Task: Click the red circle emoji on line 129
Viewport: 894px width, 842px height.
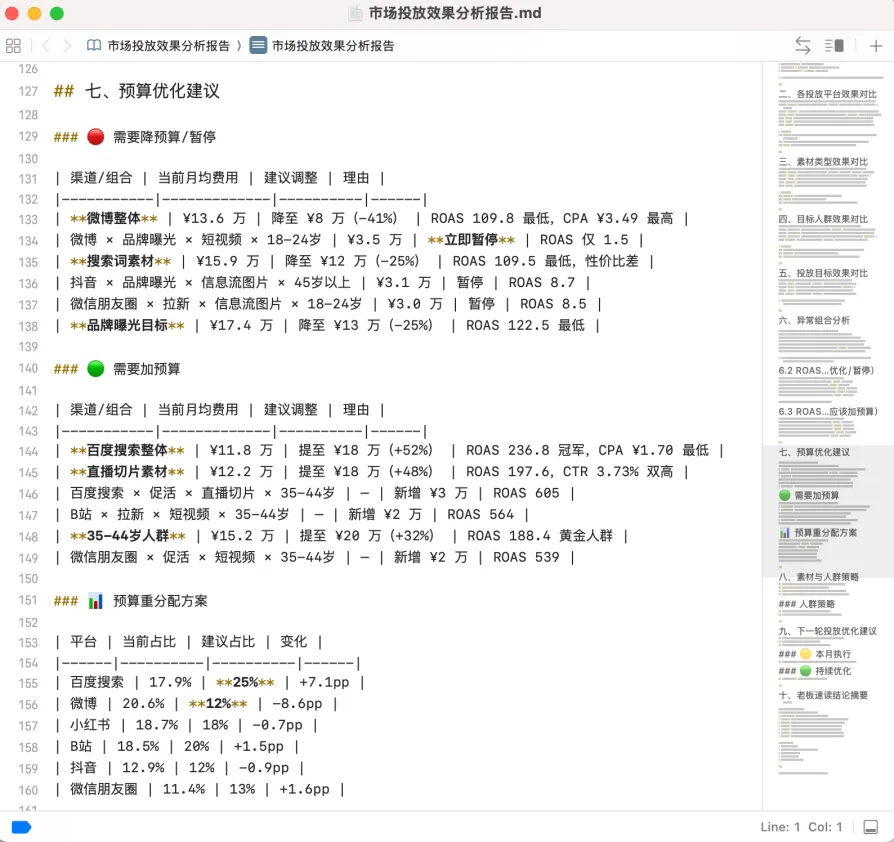Action: (x=95, y=137)
